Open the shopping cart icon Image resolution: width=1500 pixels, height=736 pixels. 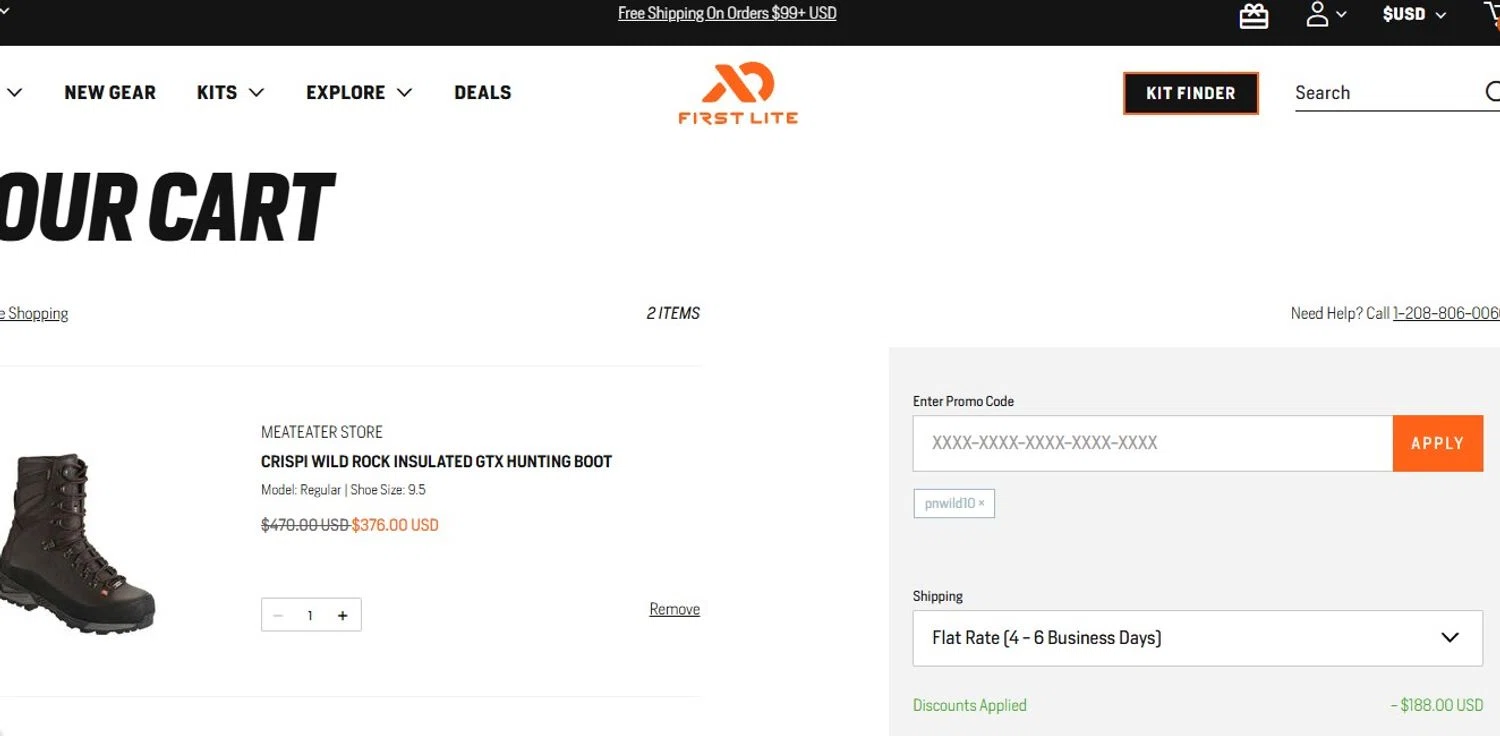click(x=1492, y=15)
